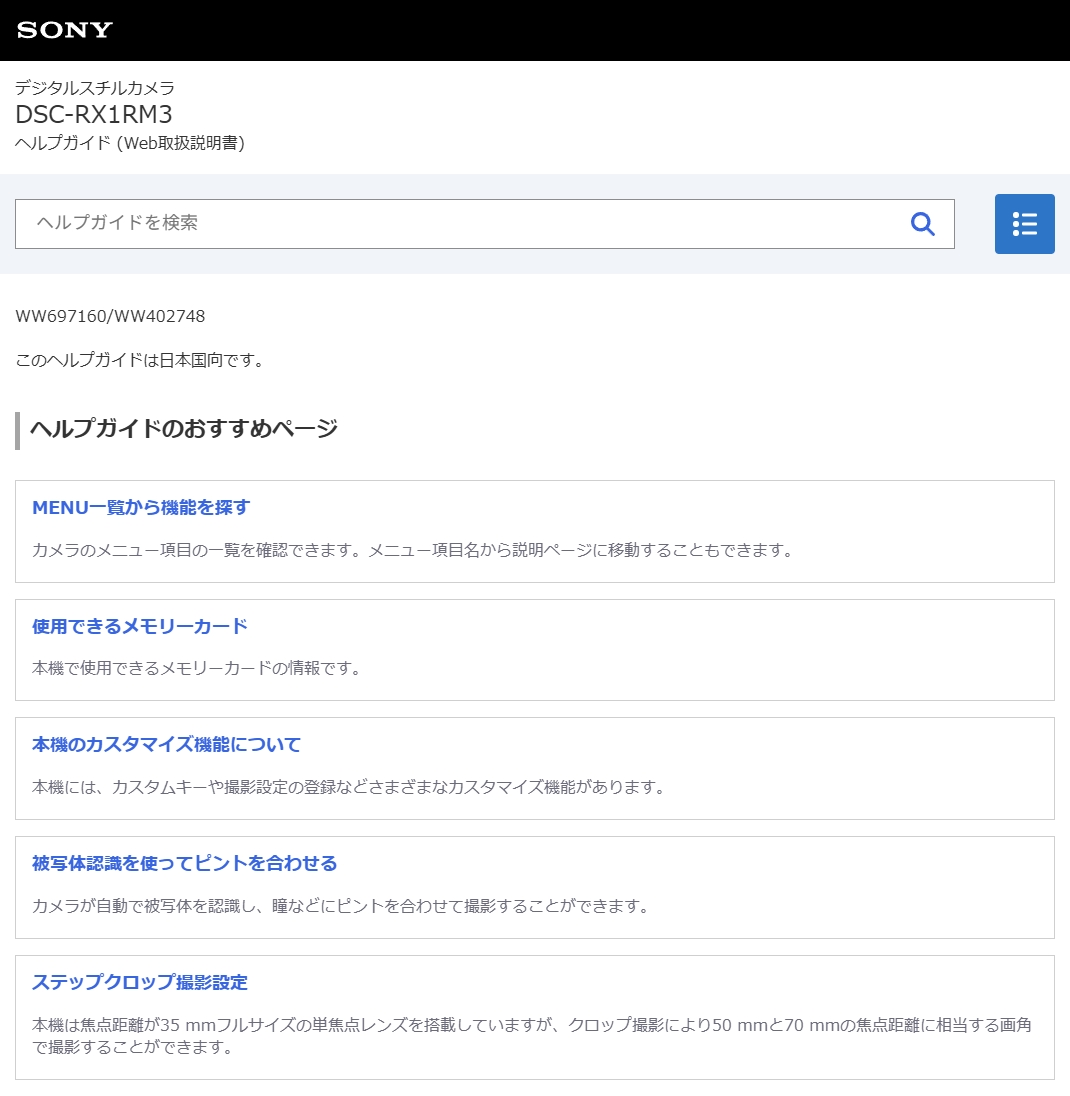Click the SONY logo in header
Viewport: 1070px width, 1096px height.
64,30
